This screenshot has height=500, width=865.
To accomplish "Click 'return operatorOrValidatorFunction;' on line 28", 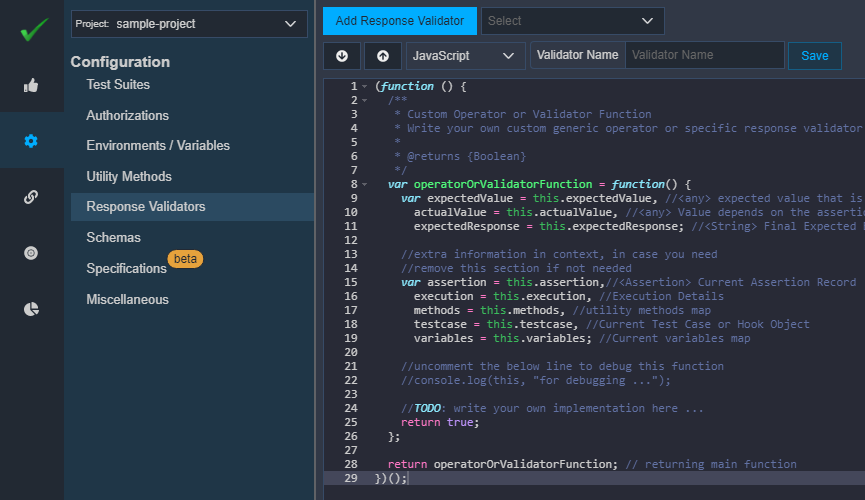I will tap(503, 464).
